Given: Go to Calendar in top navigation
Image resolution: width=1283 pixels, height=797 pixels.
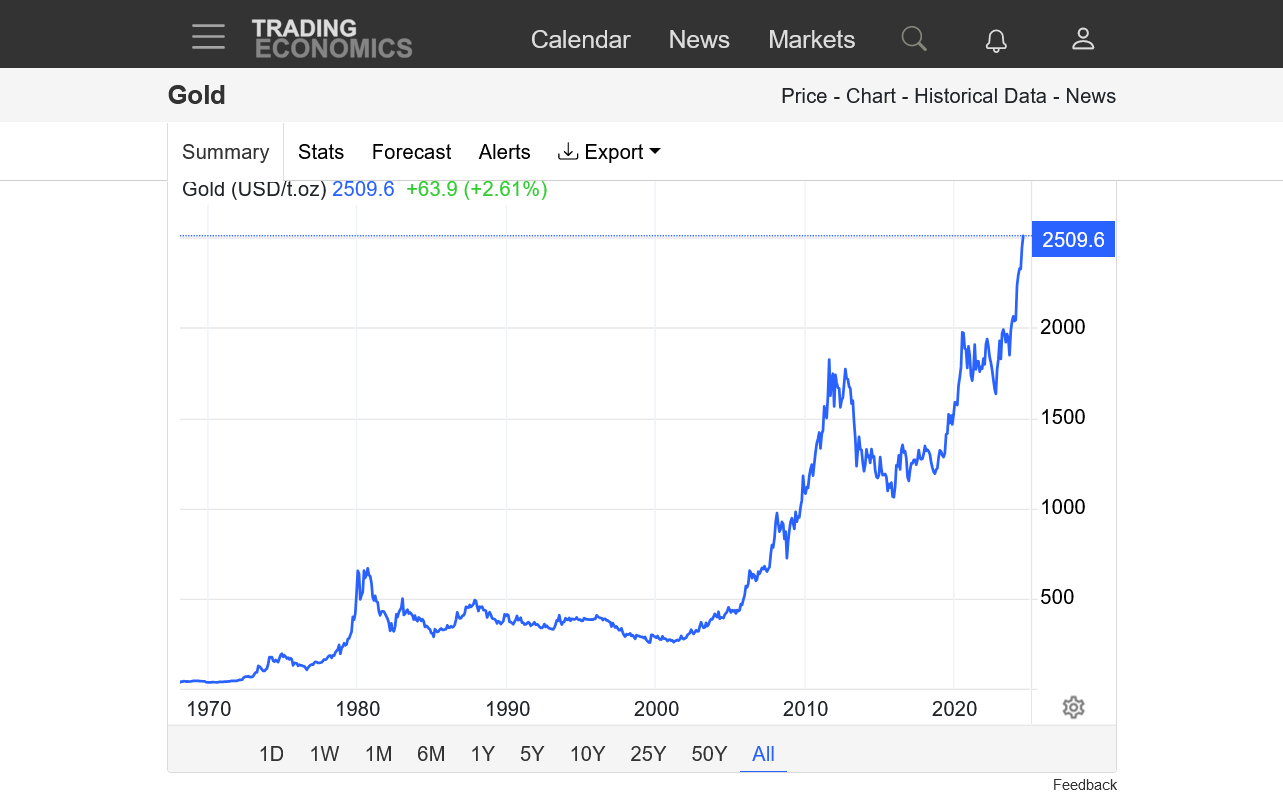Looking at the screenshot, I should click(580, 40).
